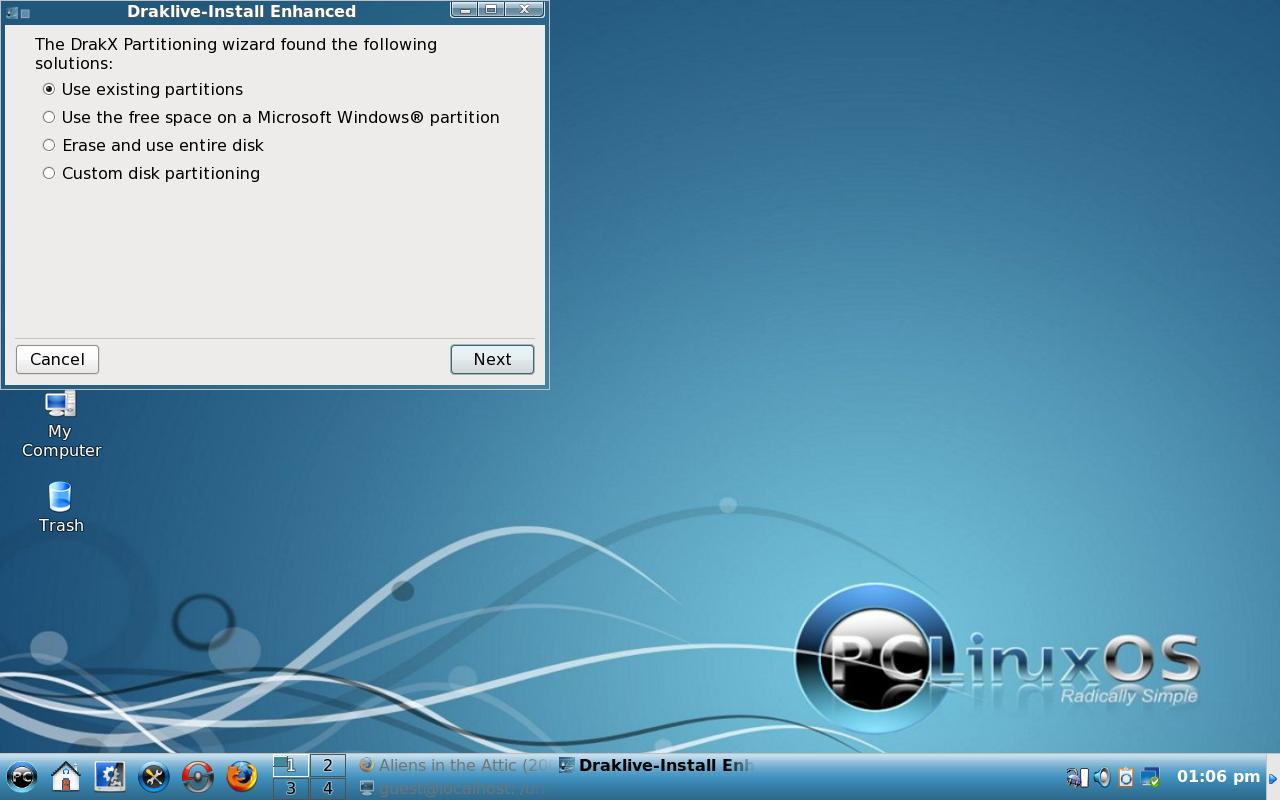Launch the red lifebuoy package manager icon
This screenshot has width=1280, height=800.
pyautogui.click(x=198, y=776)
